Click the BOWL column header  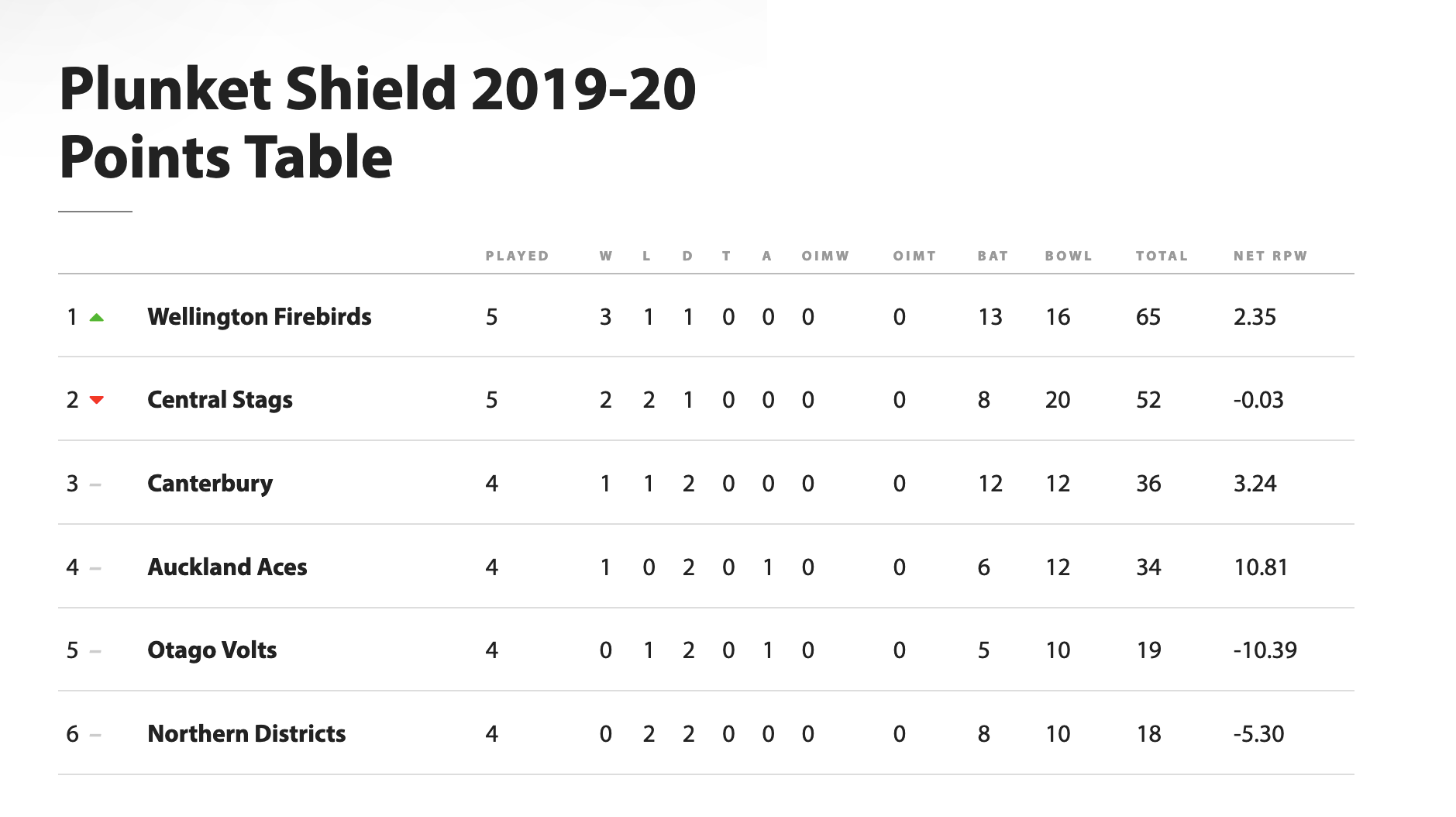1069,256
